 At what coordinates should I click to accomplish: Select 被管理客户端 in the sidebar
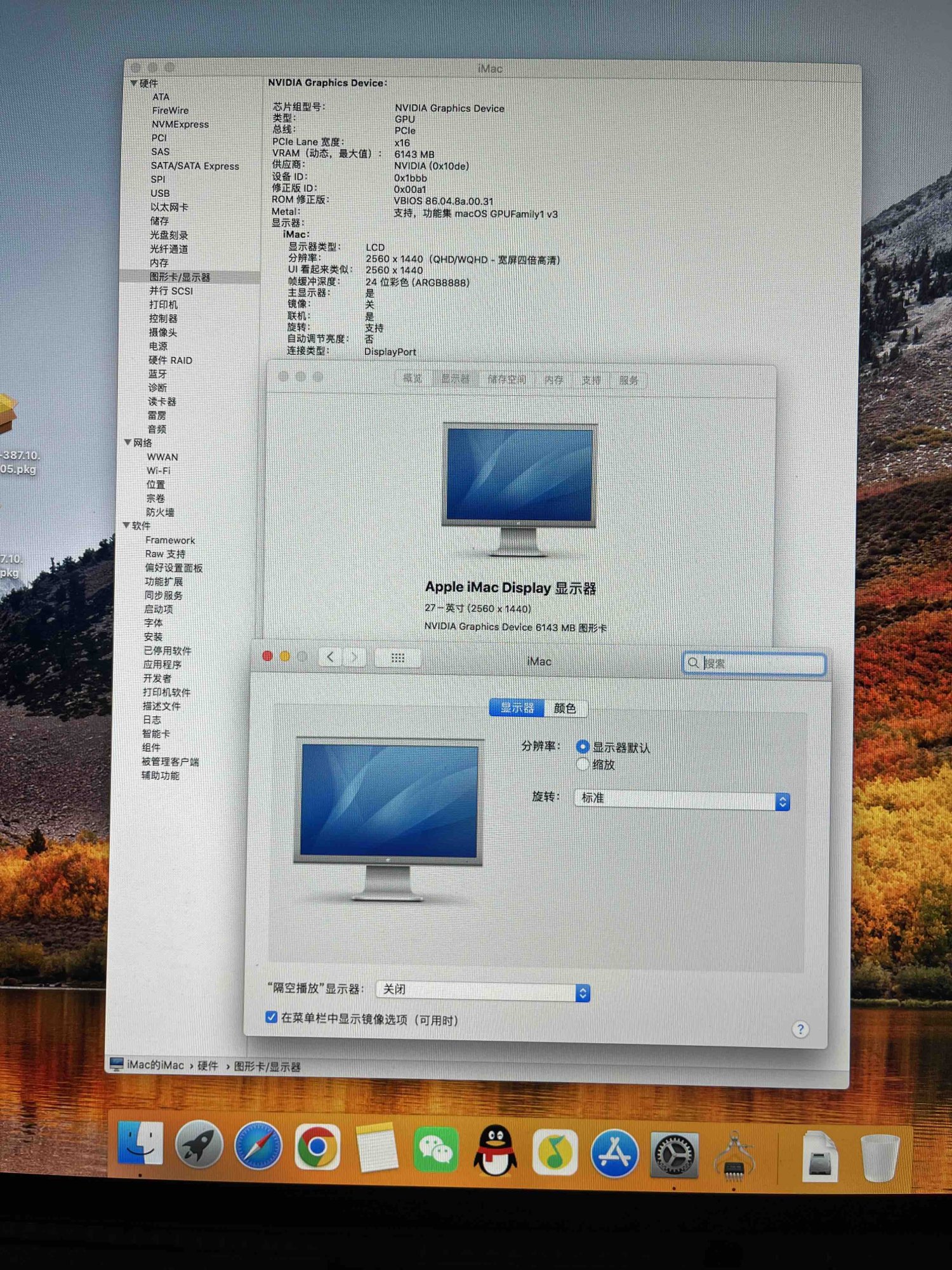(170, 761)
